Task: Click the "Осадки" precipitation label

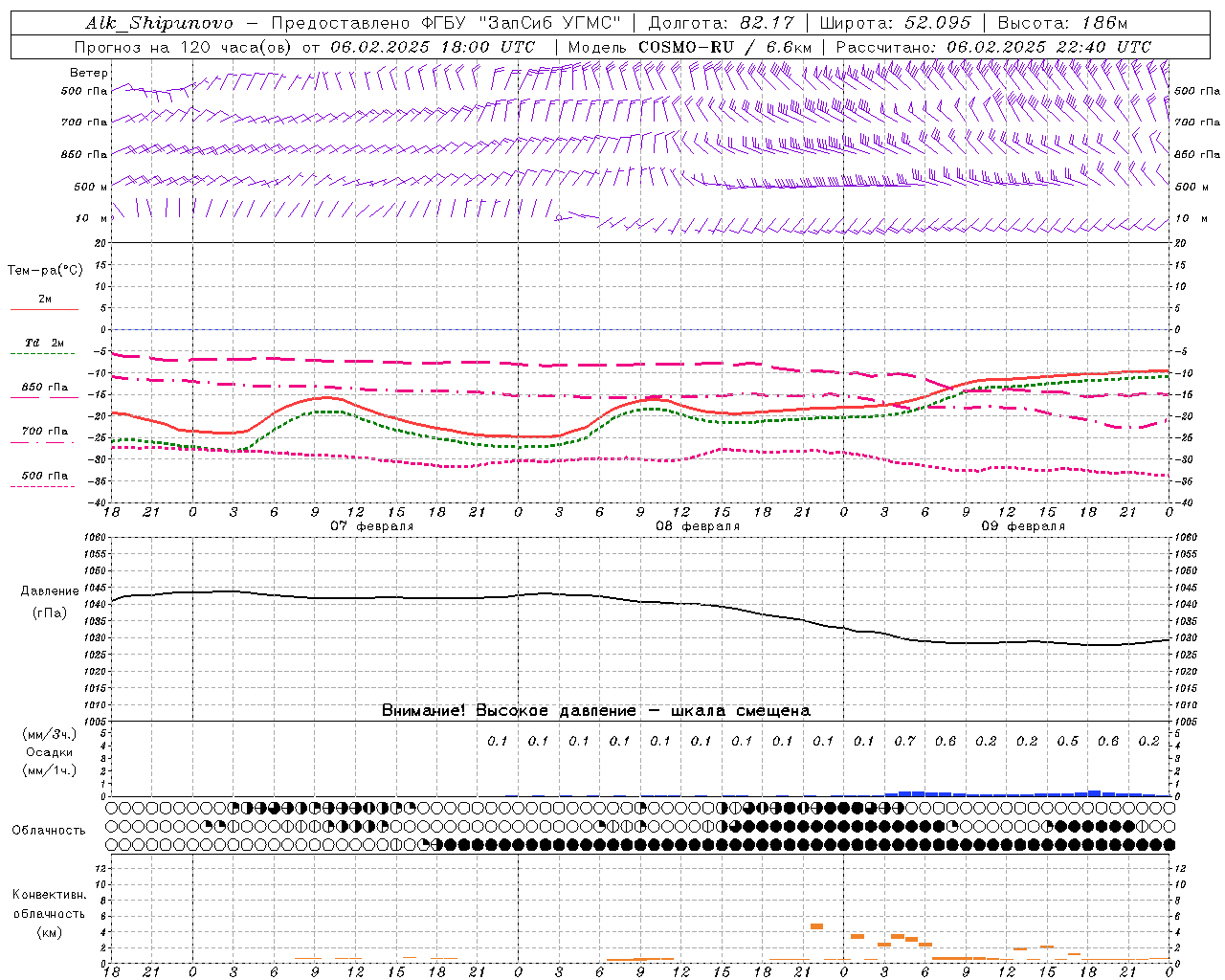Action: (50, 752)
